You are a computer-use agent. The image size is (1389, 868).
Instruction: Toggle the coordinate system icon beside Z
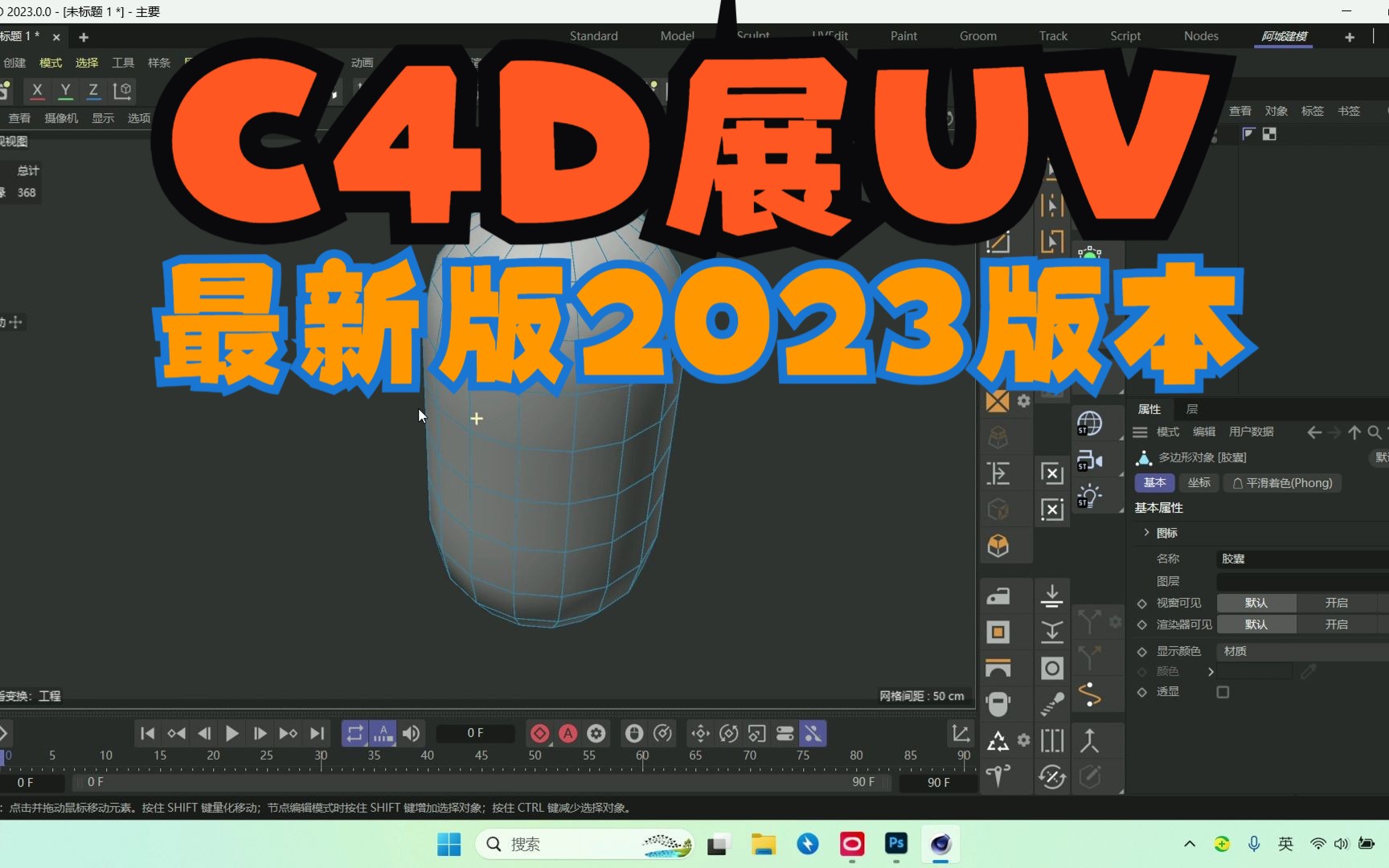click(x=122, y=91)
